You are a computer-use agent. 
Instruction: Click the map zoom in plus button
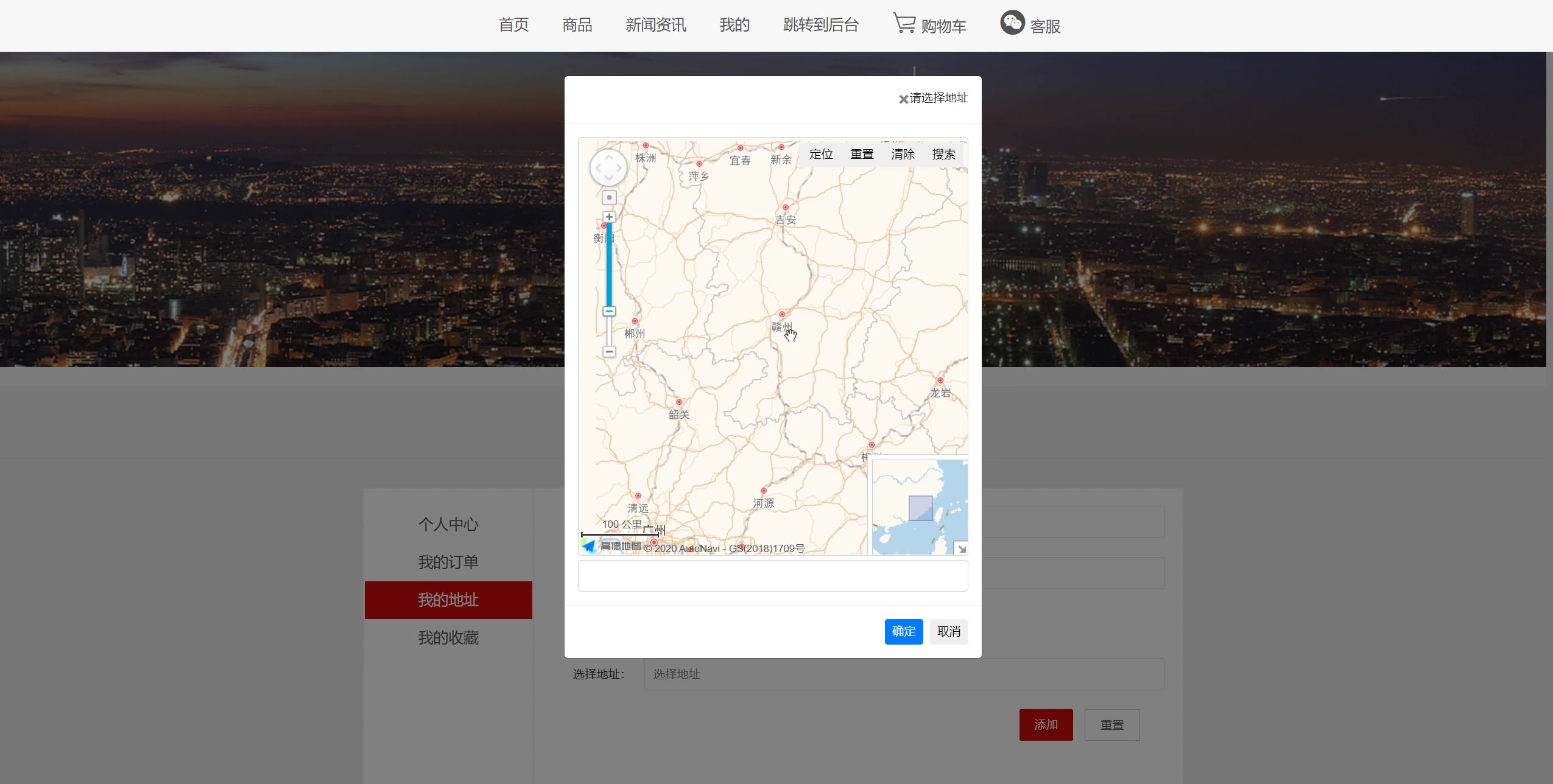pyautogui.click(x=609, y=217)
